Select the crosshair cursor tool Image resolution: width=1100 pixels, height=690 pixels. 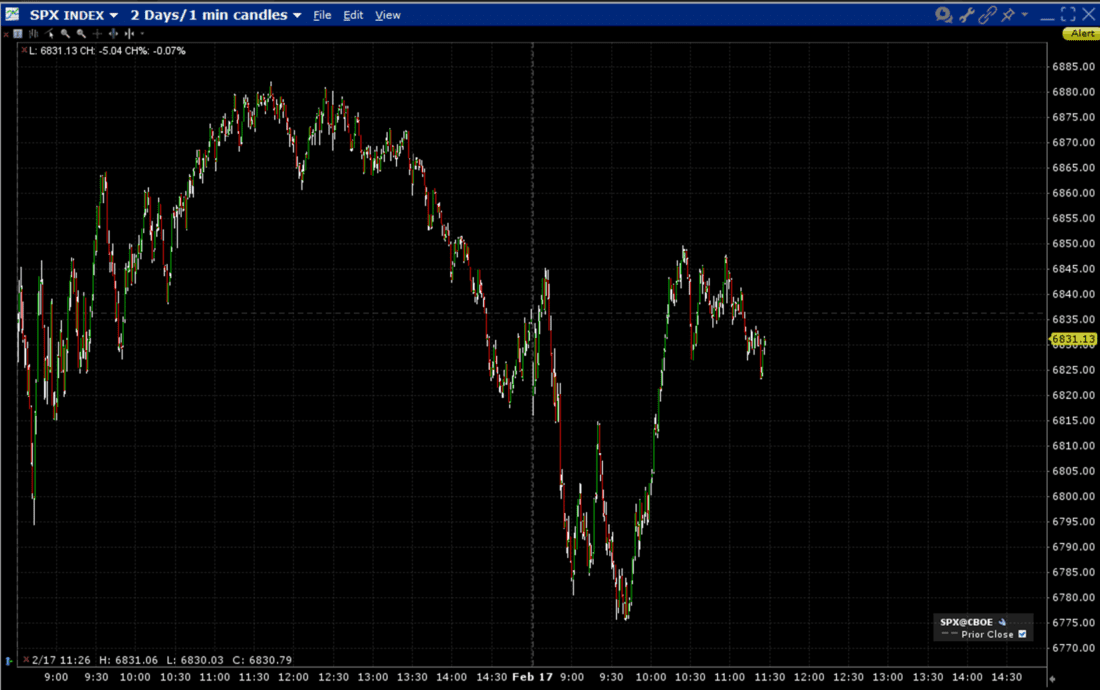(x=97, y=33)
